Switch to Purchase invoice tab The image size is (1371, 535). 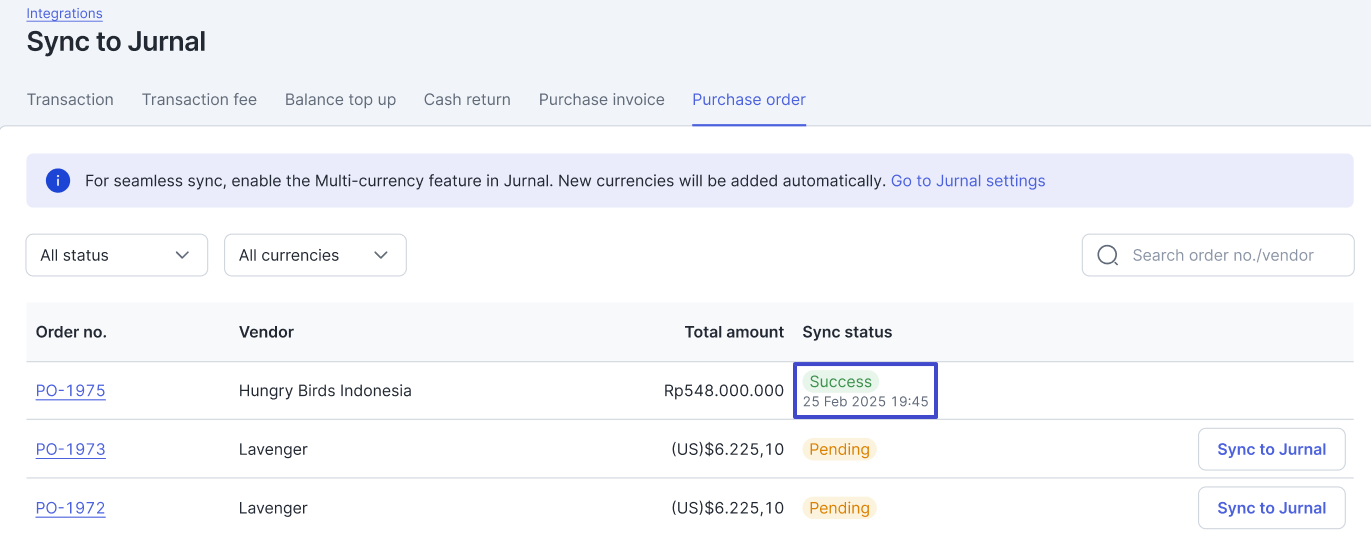click(x=601, y=100)
